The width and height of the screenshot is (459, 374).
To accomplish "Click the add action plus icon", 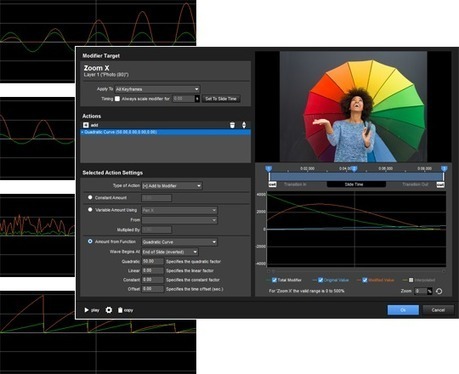I will pyautogui.click(x=86, y=125).
